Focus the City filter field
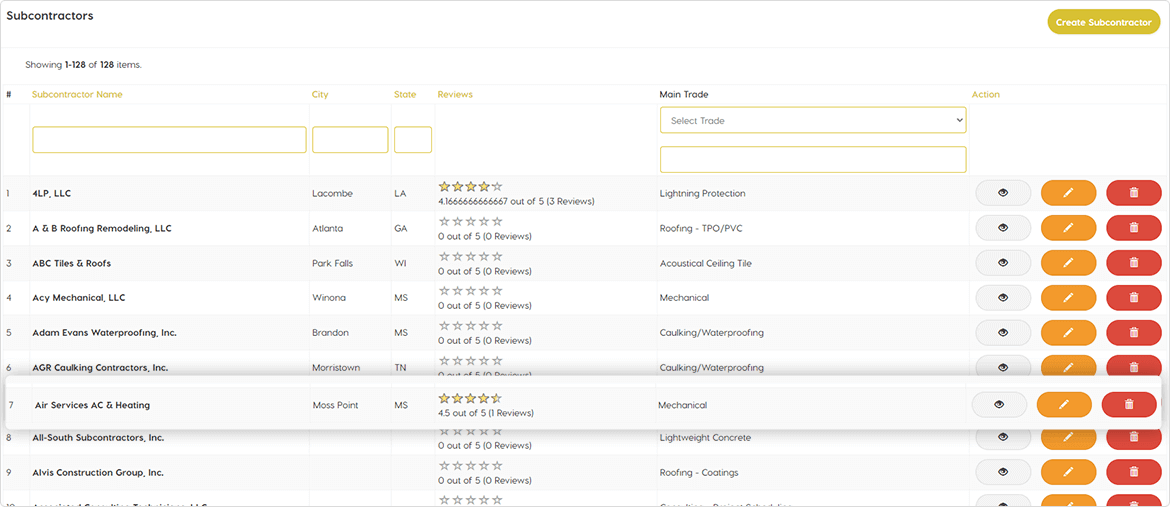 [350, 140]
